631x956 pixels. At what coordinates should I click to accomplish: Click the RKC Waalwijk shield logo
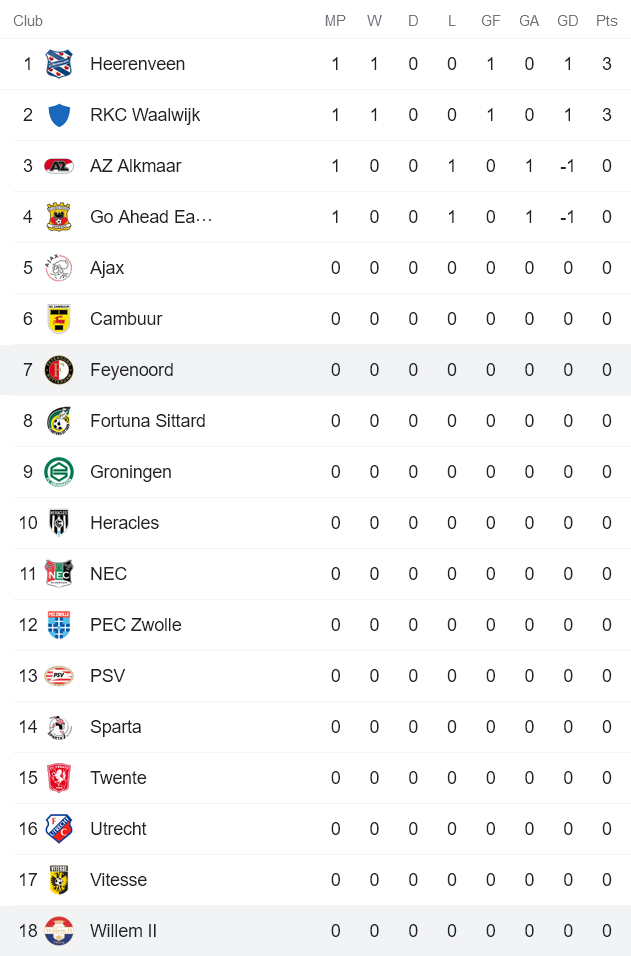(x=59, y=114)
